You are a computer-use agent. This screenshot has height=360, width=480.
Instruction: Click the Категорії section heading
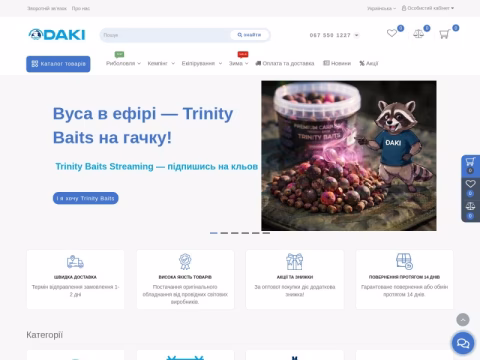[45, 335]
